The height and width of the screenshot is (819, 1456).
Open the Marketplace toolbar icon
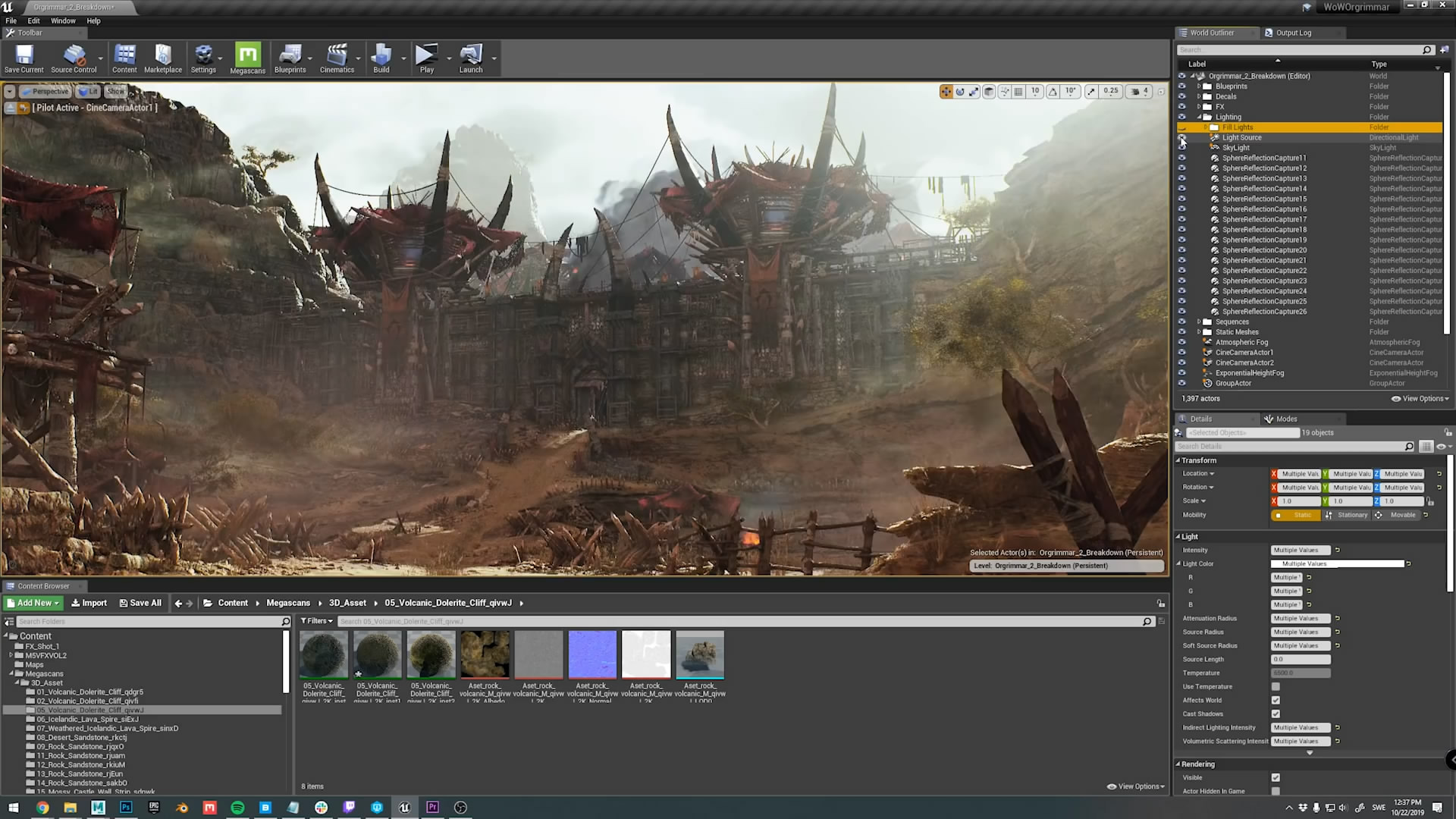(163, 55)
